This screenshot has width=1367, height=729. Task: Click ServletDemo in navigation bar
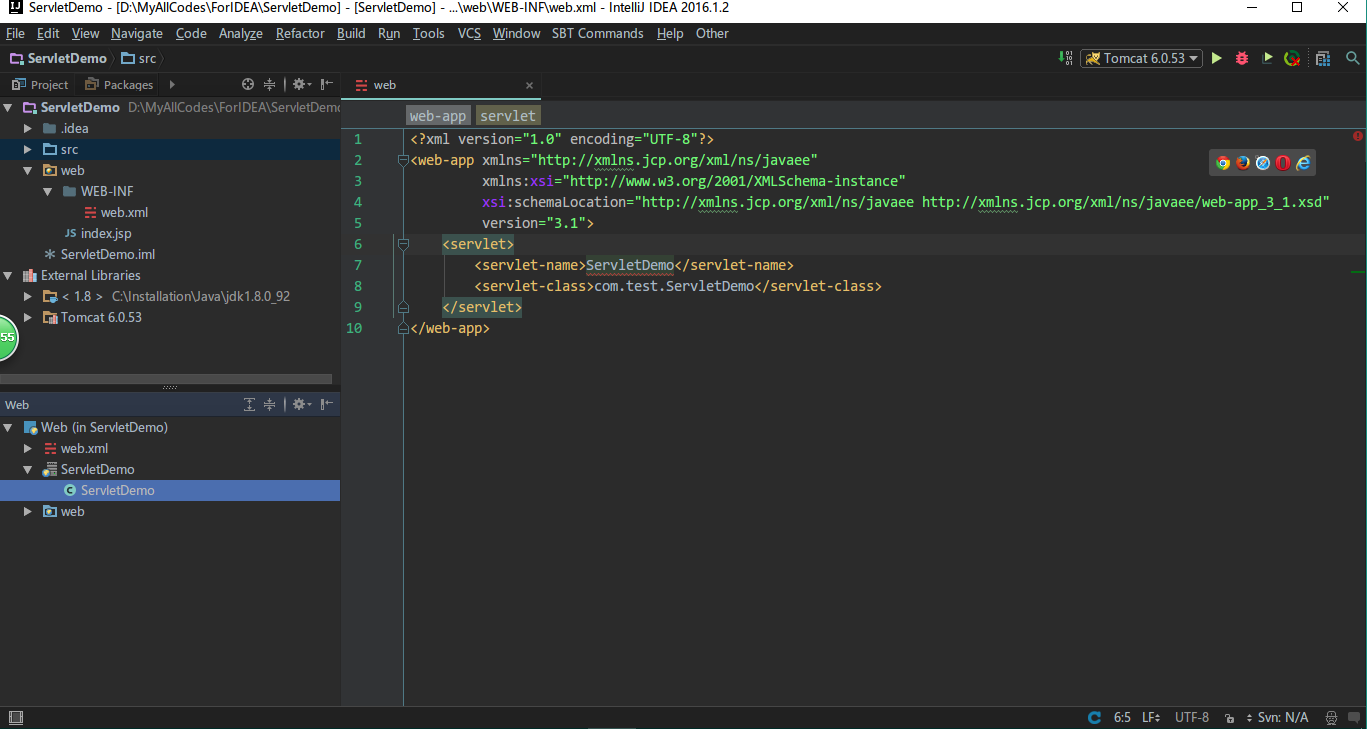58,58
